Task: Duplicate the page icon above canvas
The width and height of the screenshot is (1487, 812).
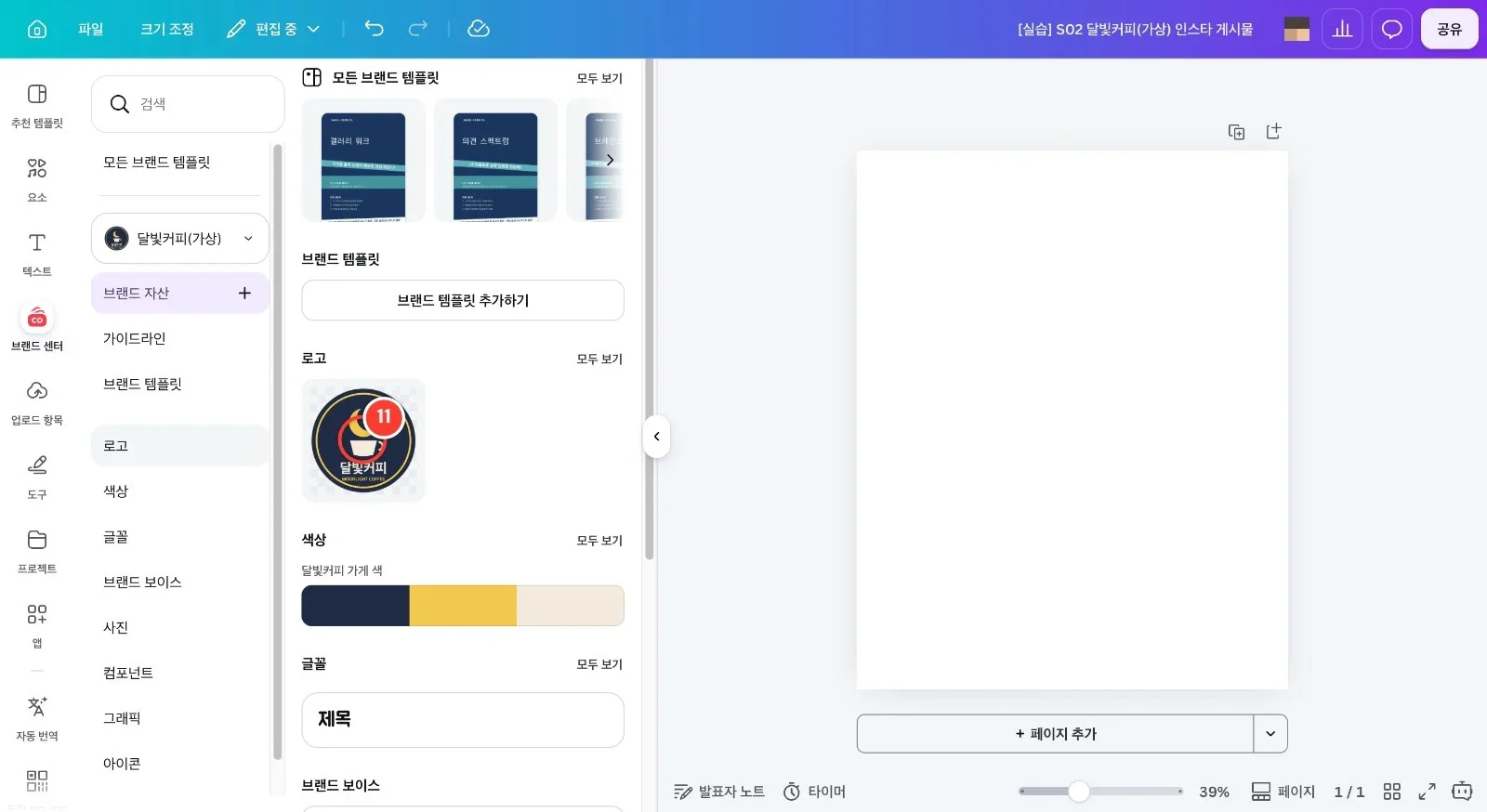Action: [x=1236, y=132]
